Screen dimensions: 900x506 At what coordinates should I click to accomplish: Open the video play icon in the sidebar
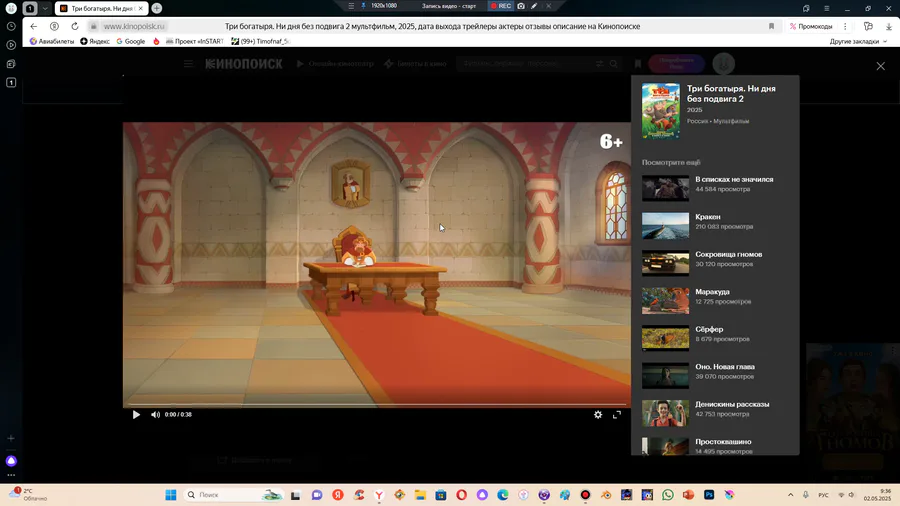pyautogui.click(x=11, y=45)
